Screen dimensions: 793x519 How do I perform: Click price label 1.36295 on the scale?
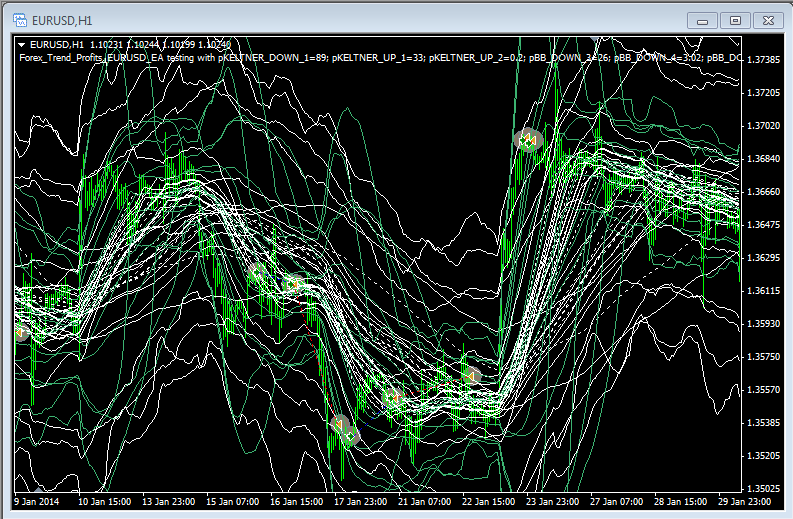tap(763, 258)
